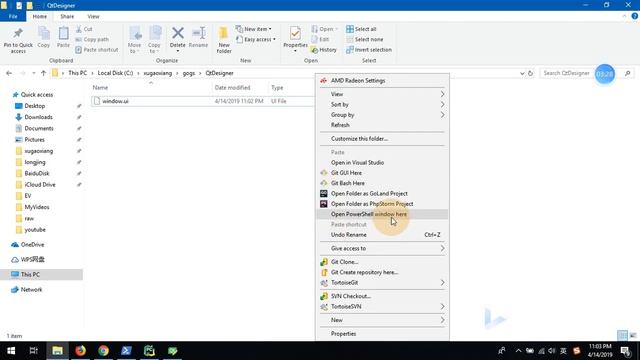The height and width of the screenshot is (360, 640).
Task: Click Select none in ribbon
Action: tap(364, 39)
